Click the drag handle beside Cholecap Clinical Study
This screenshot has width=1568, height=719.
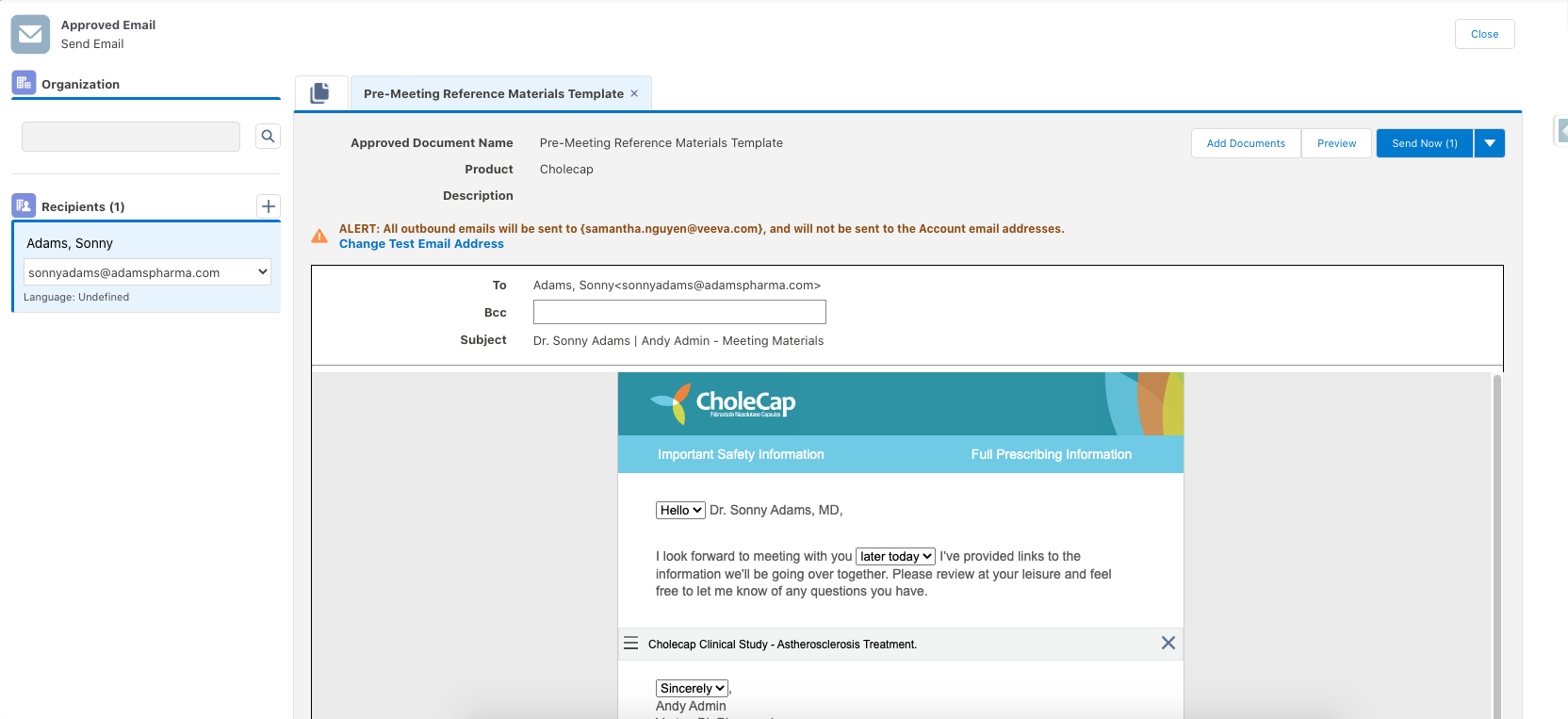[x=631, y=644]
